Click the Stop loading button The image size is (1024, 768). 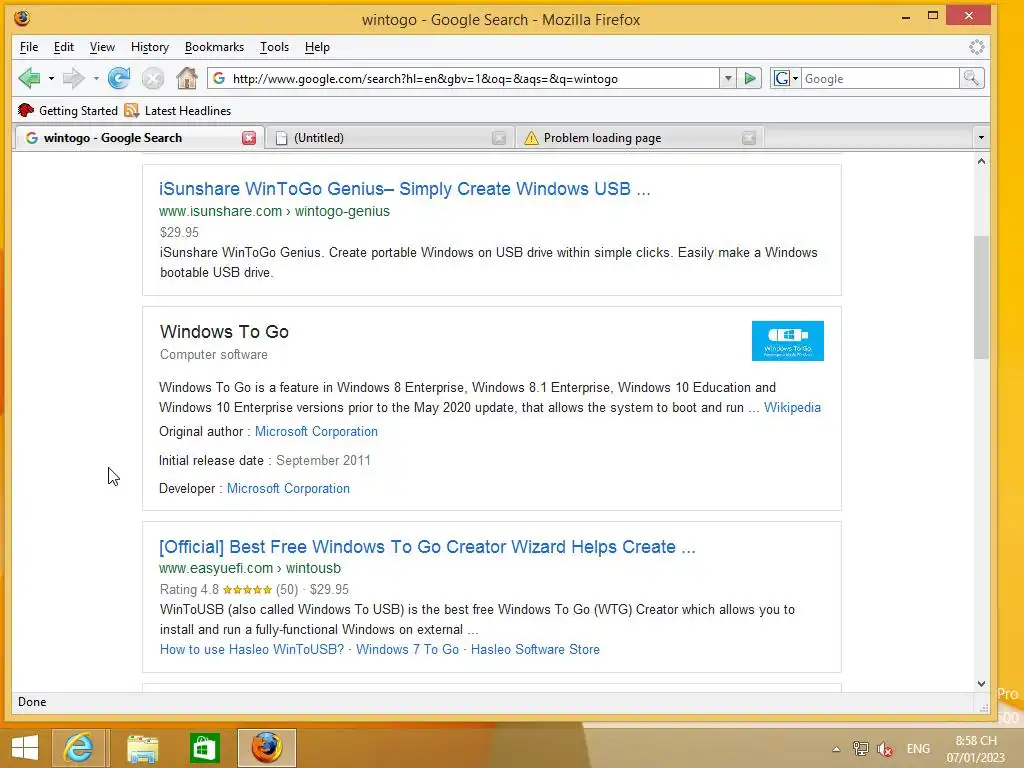[153, 78]
